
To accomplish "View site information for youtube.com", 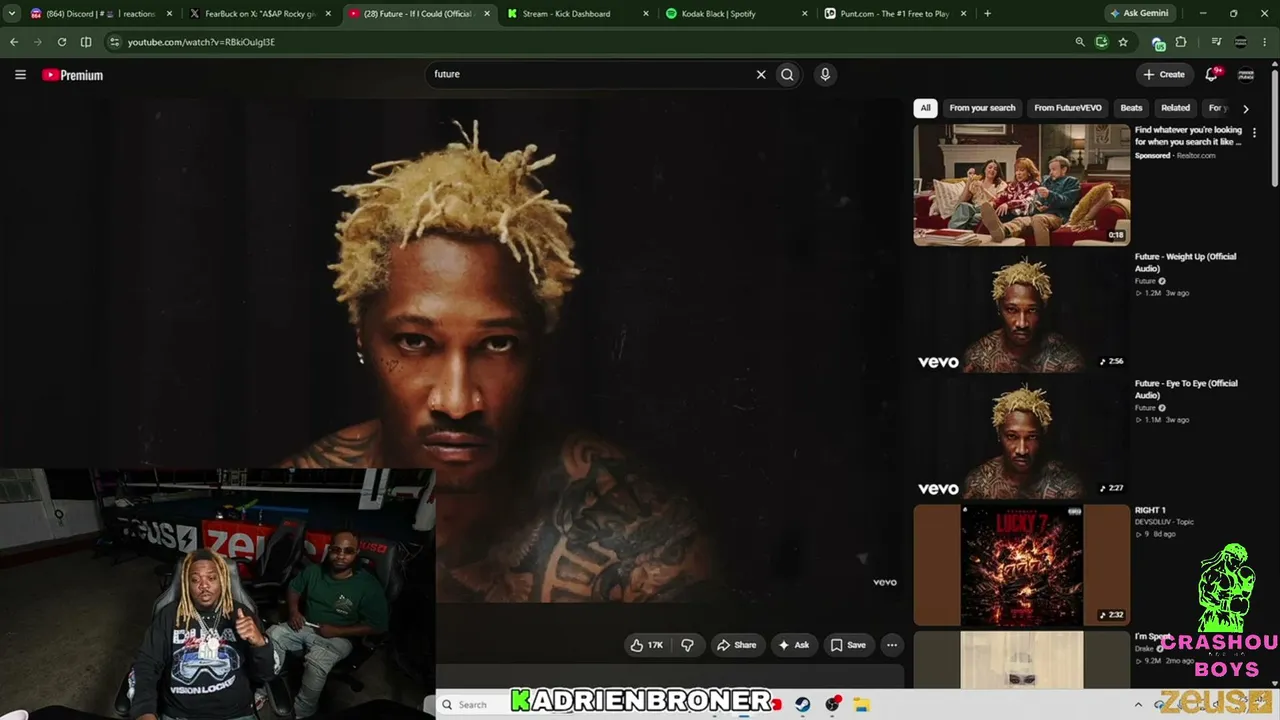I will (115, 42).
